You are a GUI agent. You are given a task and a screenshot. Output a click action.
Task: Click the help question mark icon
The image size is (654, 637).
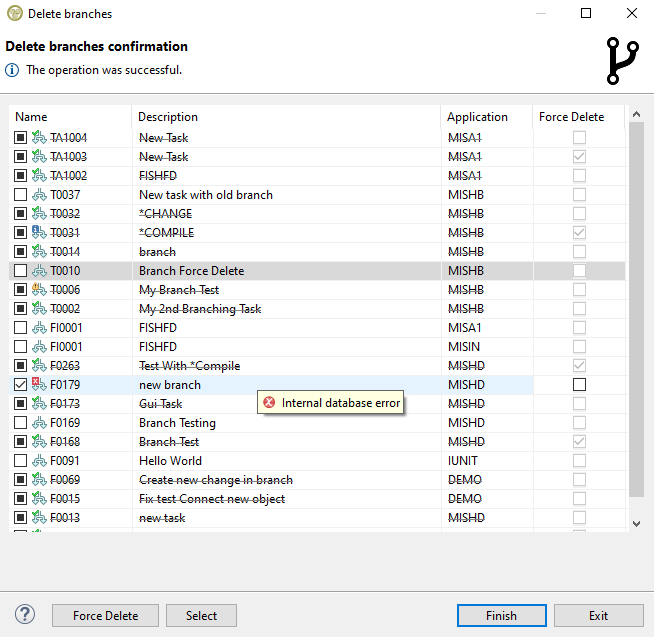point(25,615)
